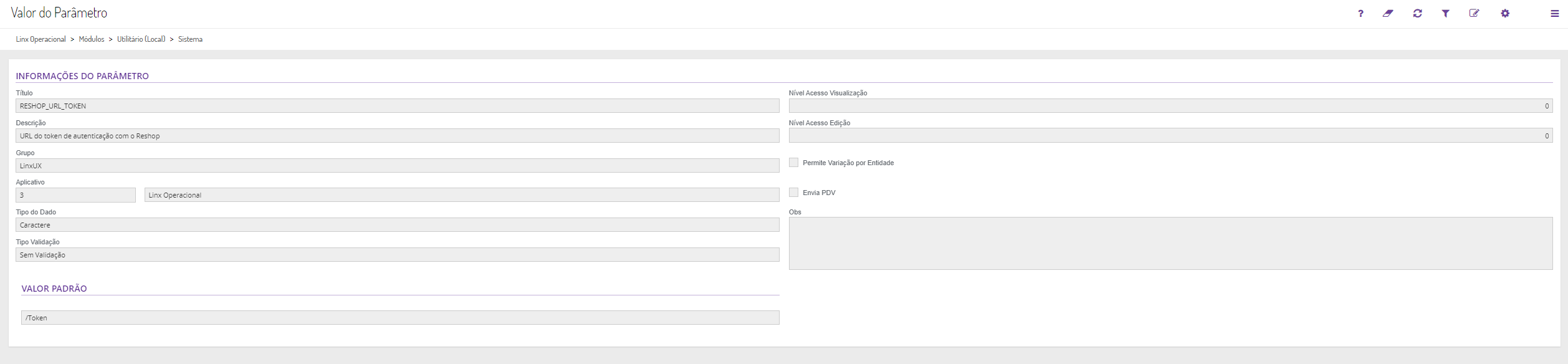Viewport: 1568px width, 364px height.
Task: Navigate to Módulos breadcrumb link
Action: click(92, 39)
